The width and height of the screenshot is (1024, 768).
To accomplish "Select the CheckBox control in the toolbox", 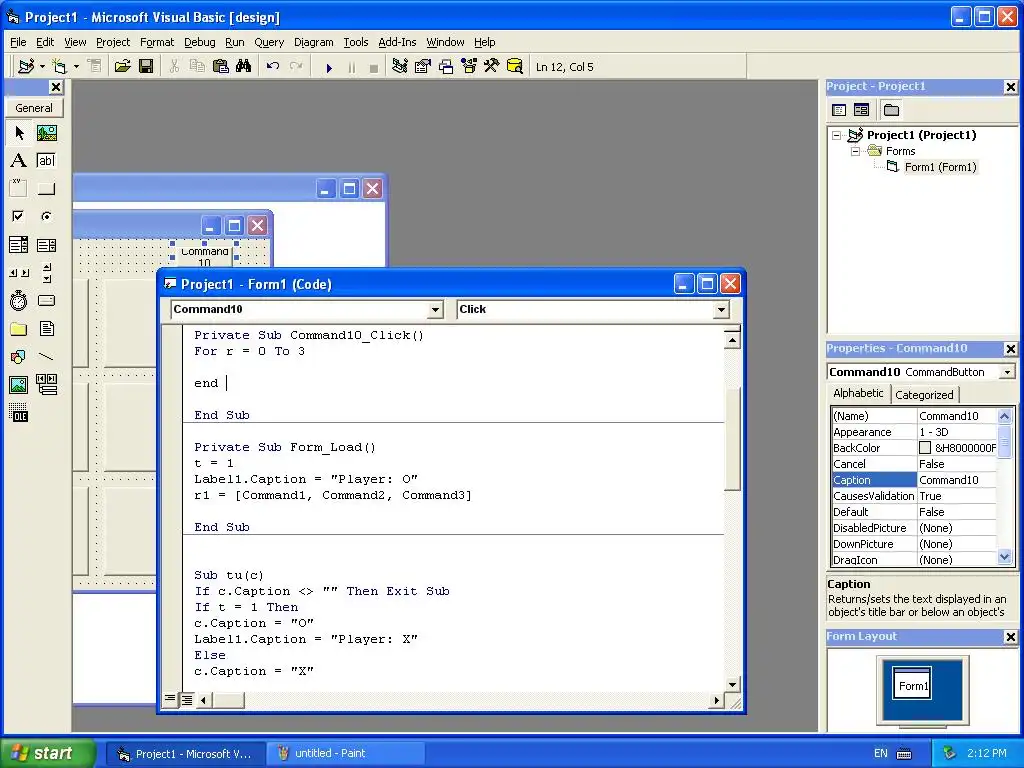I will 19,216.
